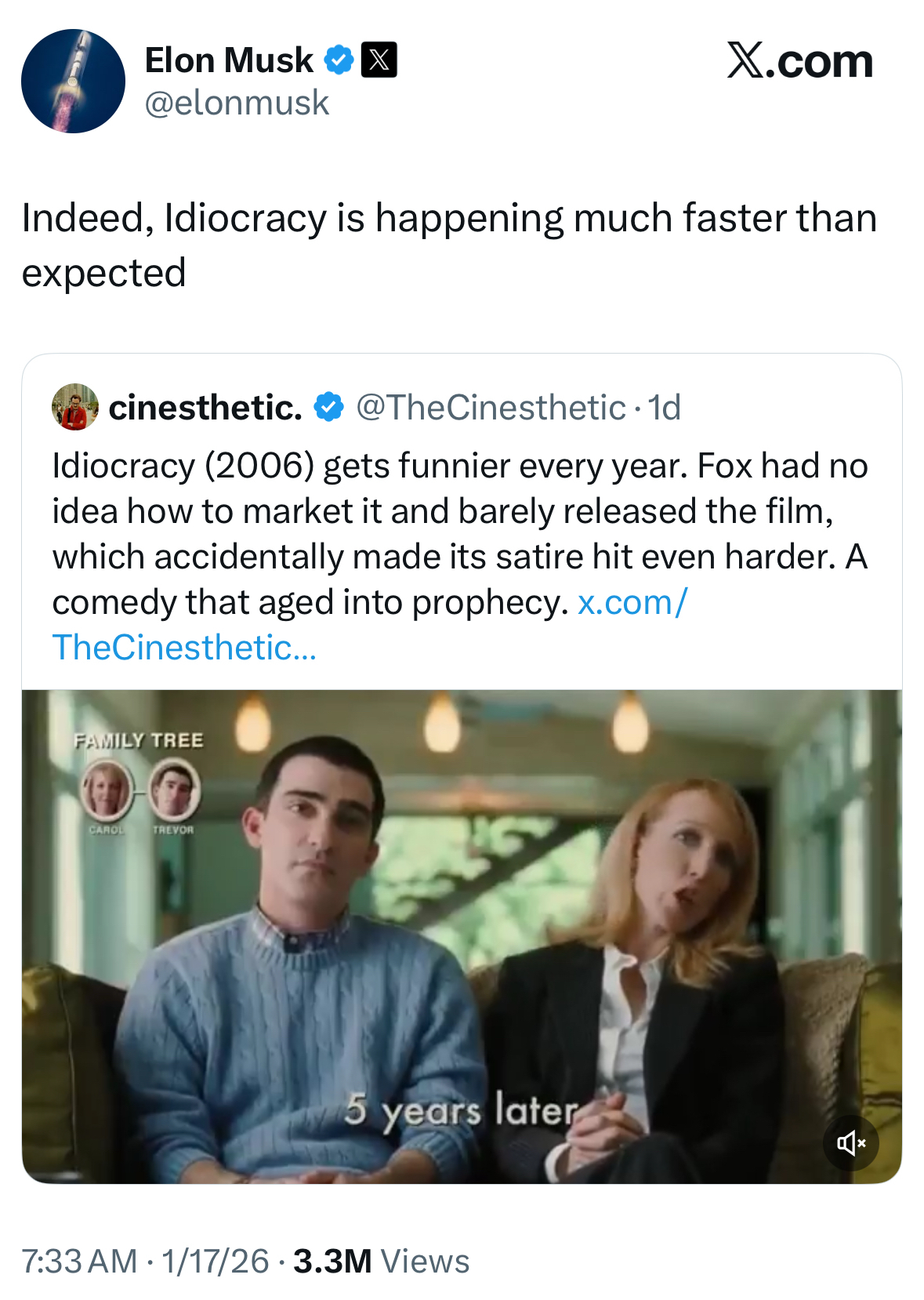Play the Idiocracy video clip
This screenshot has width=924, height=1300.
click(x=462, y=936)
